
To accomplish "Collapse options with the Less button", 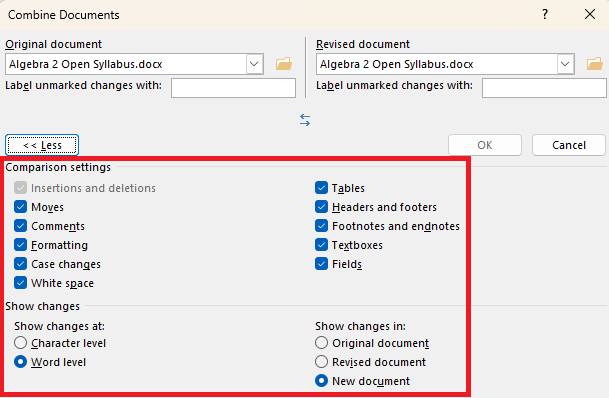I will pos(42,145).
